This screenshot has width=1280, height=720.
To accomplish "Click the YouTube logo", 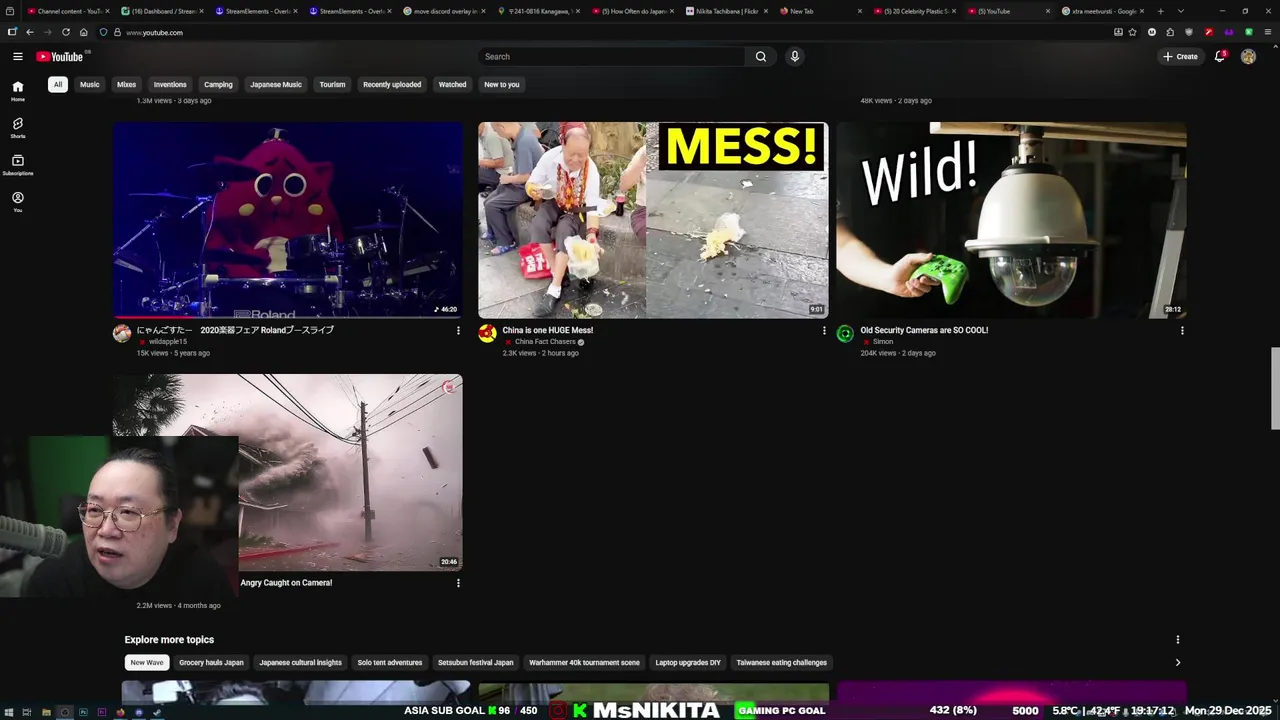I will coord(60,57).
